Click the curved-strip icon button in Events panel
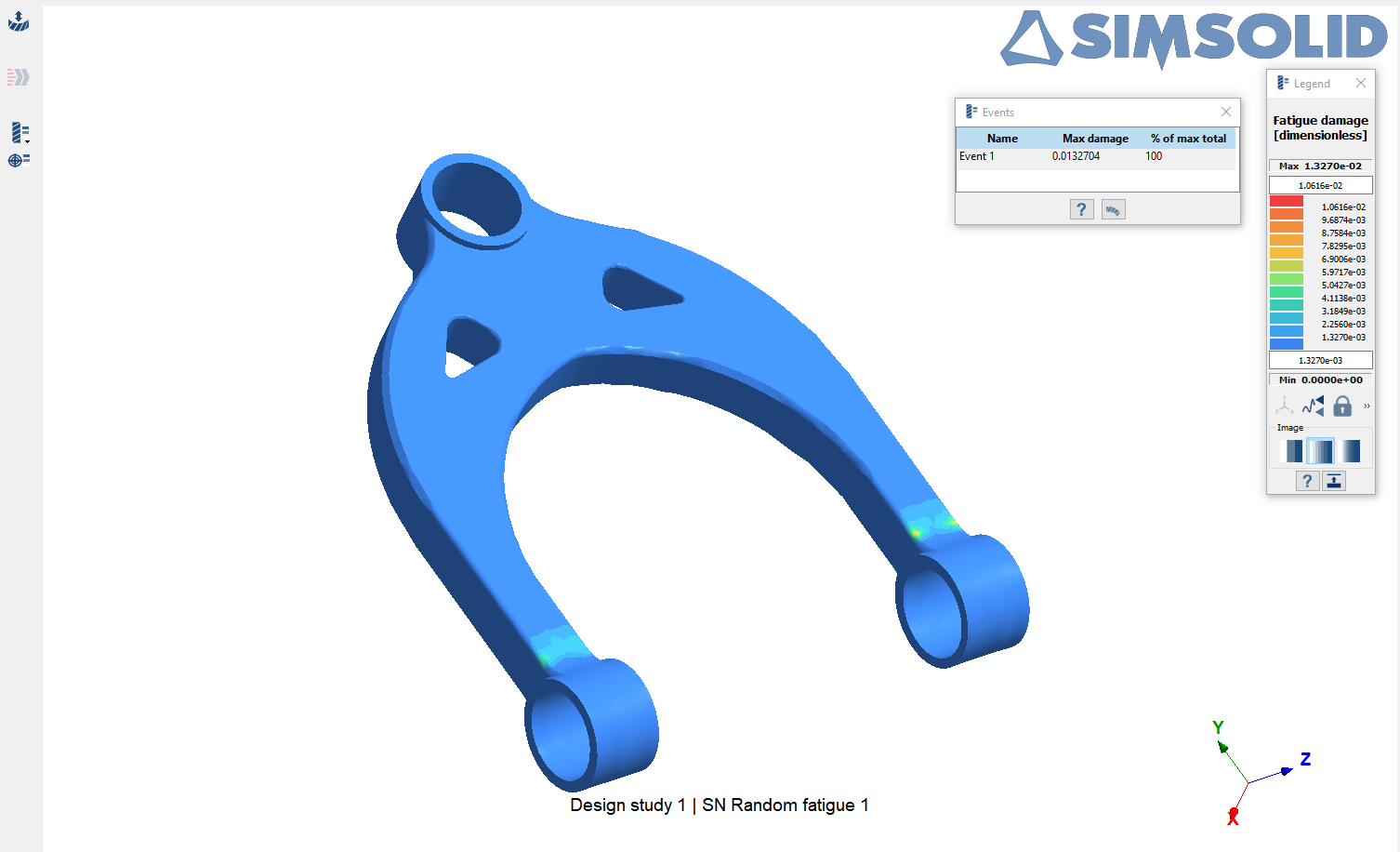 point(1113,209)
